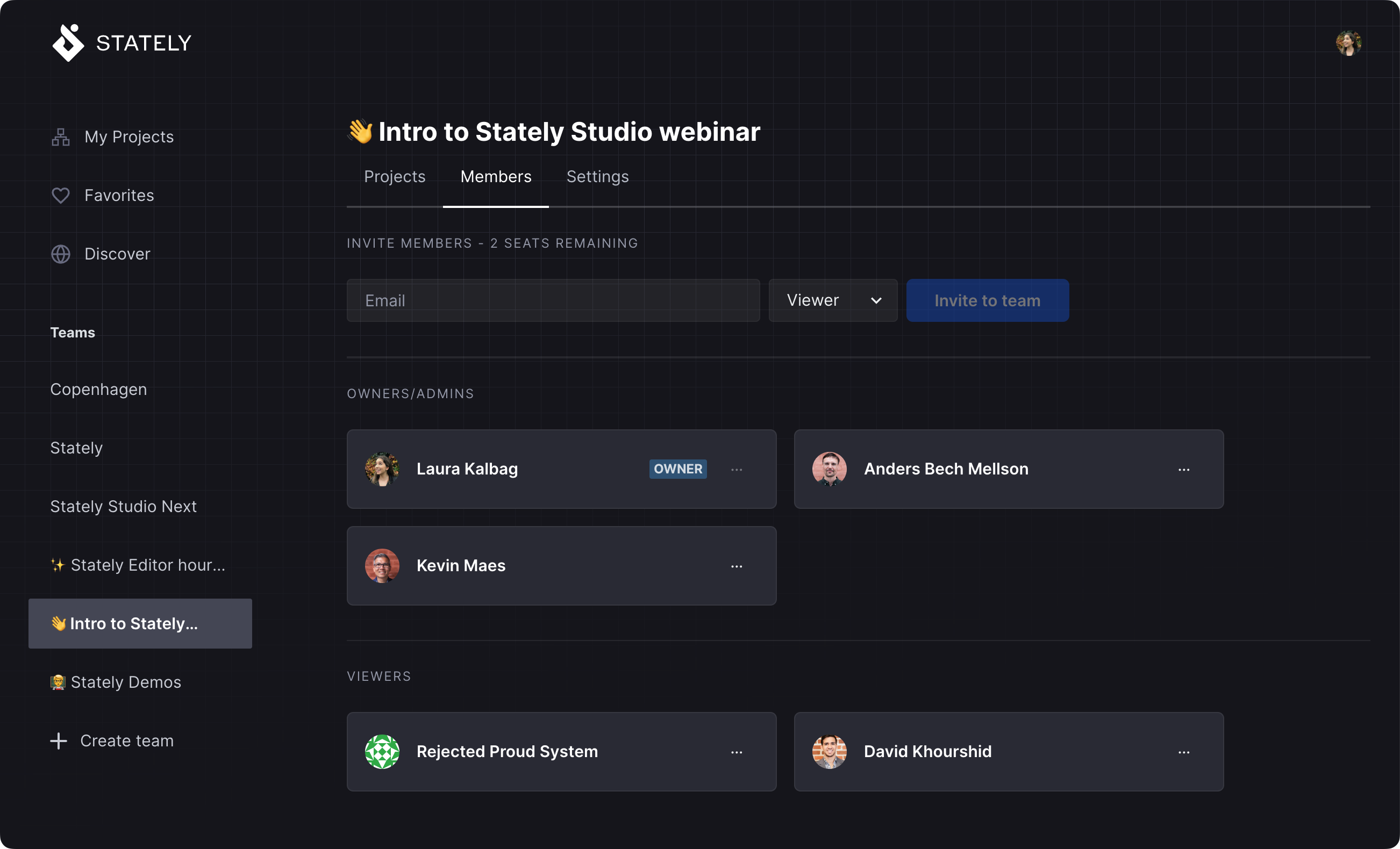Expand options menu for Laura Kalbag
The width and height of the screenshot is (1400, 849).
737,467
